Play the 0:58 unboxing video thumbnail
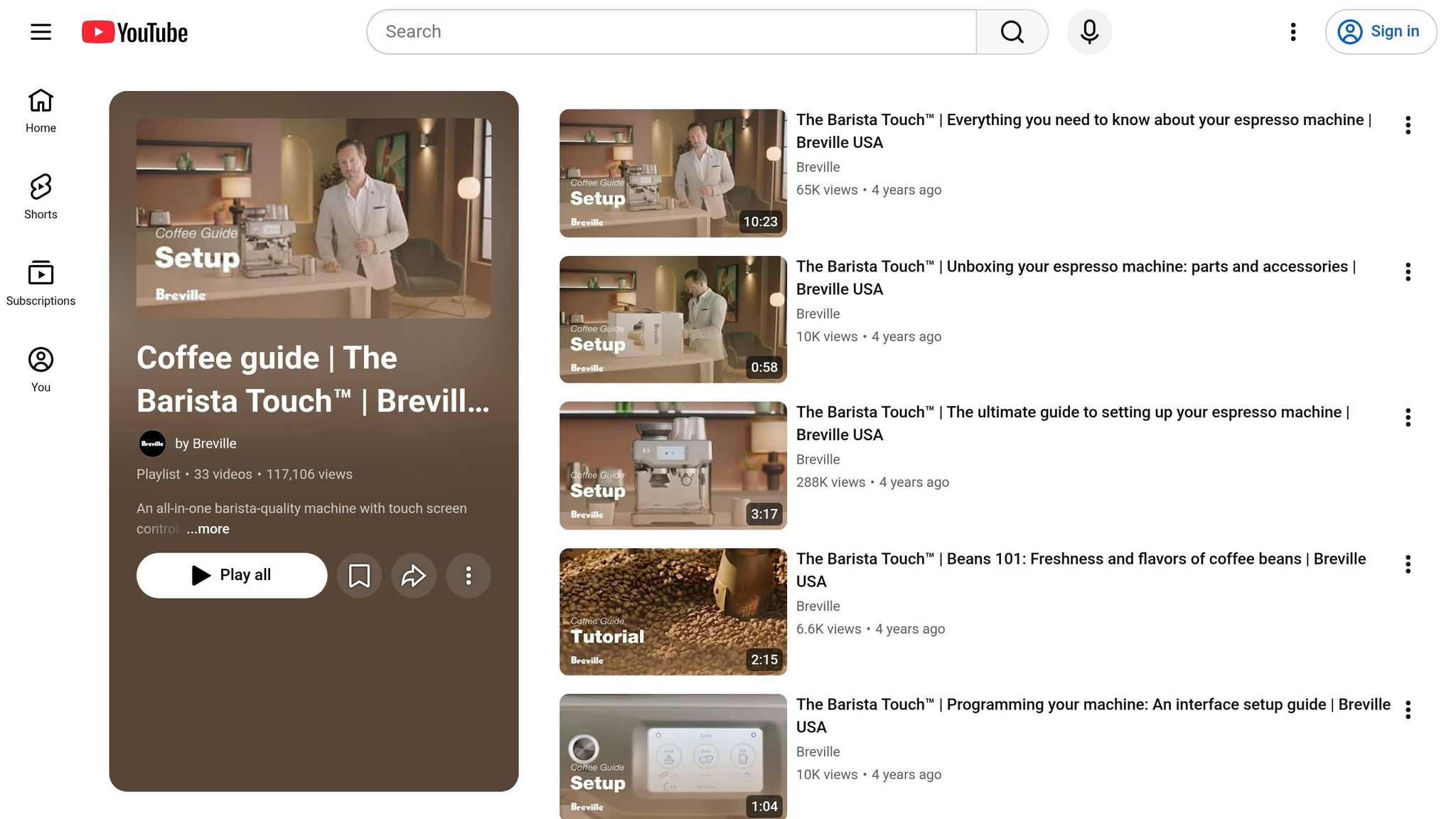This screenshot has height=819, width=1456. coord(673,319)
